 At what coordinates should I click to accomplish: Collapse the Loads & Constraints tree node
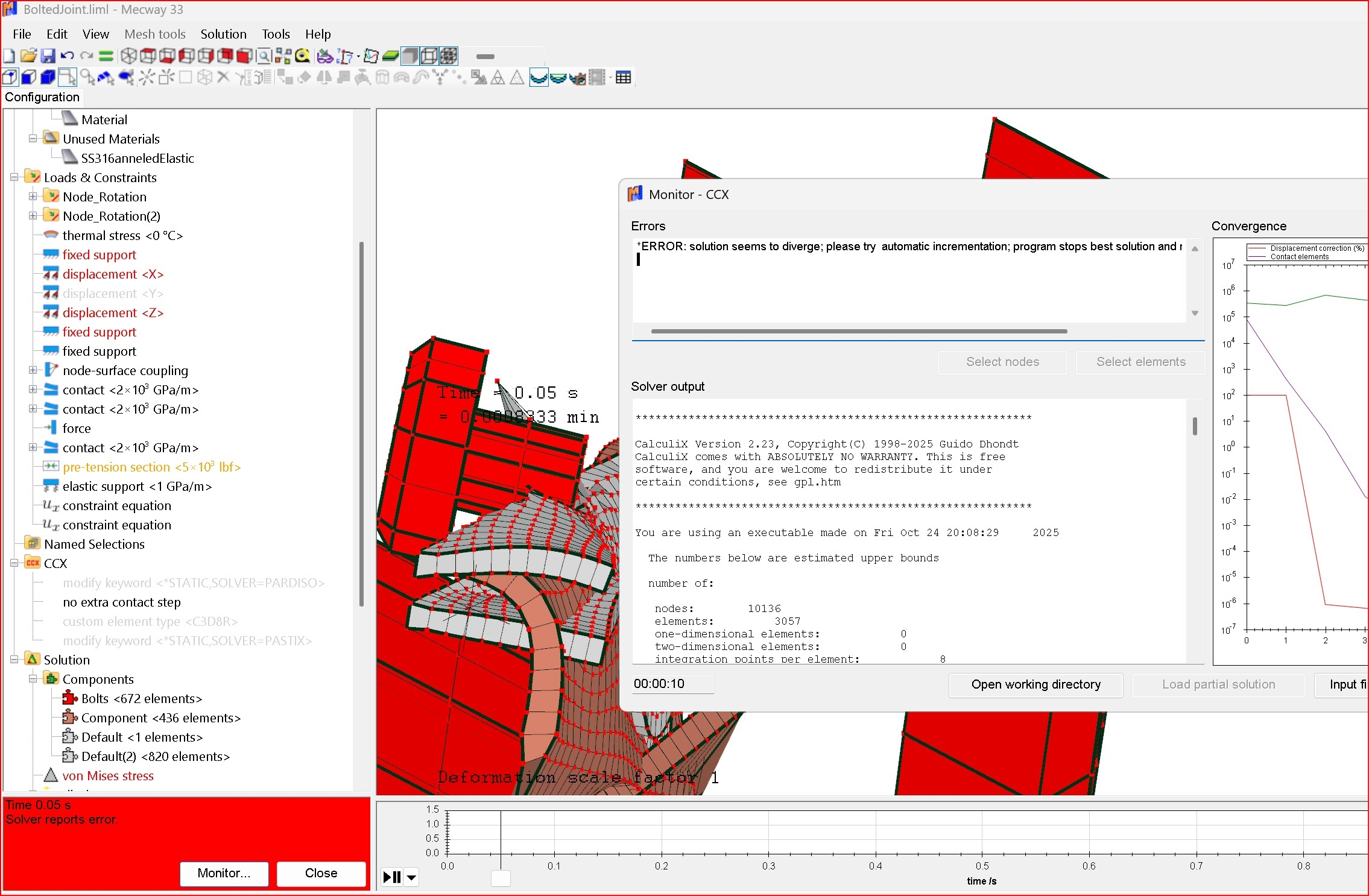pos(14,177)
